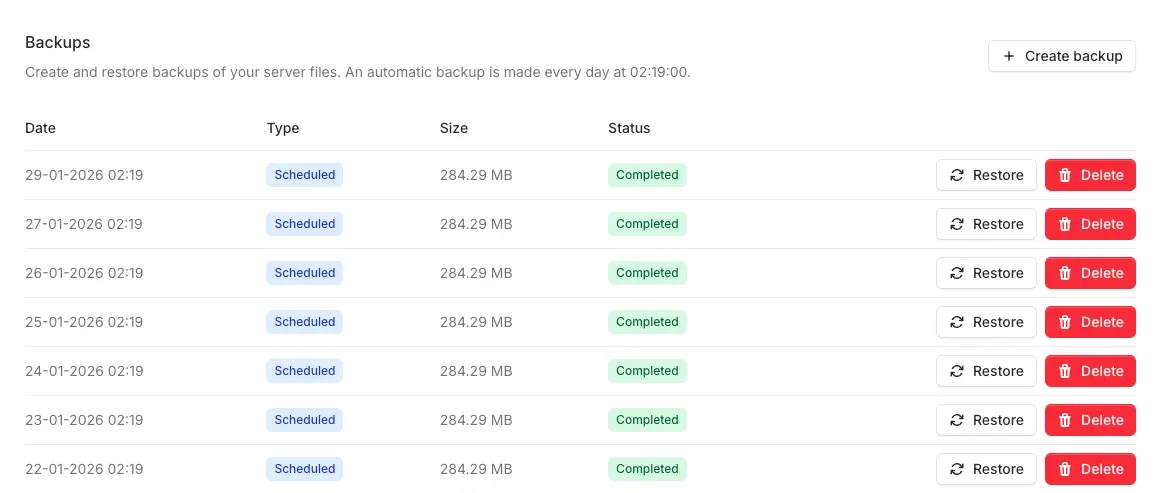Select the date 23-01-2026 02:19

[84, 420]
